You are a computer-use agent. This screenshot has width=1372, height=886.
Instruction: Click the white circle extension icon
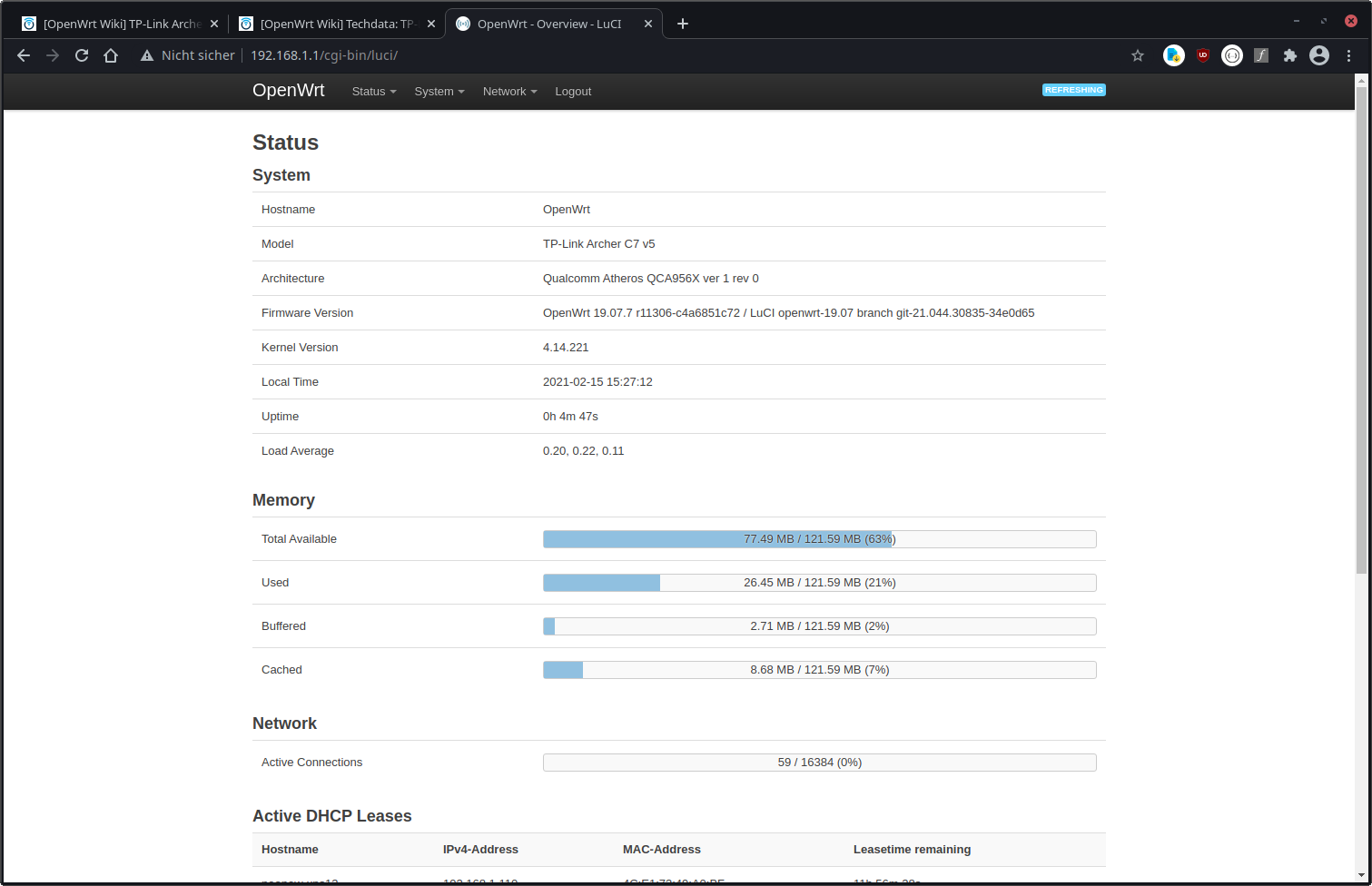1232,55
